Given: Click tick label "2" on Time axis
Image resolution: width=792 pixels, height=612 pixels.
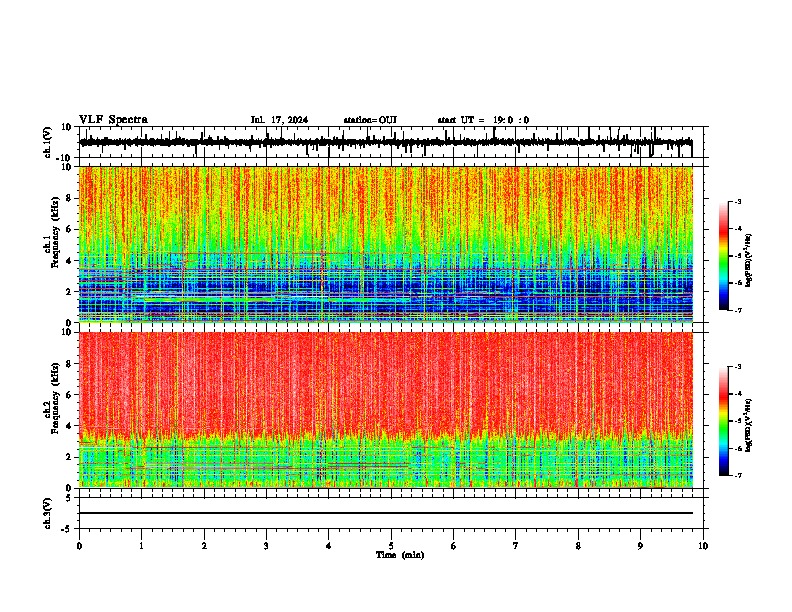Looking at the screenshot, I should tap(204, 546).
